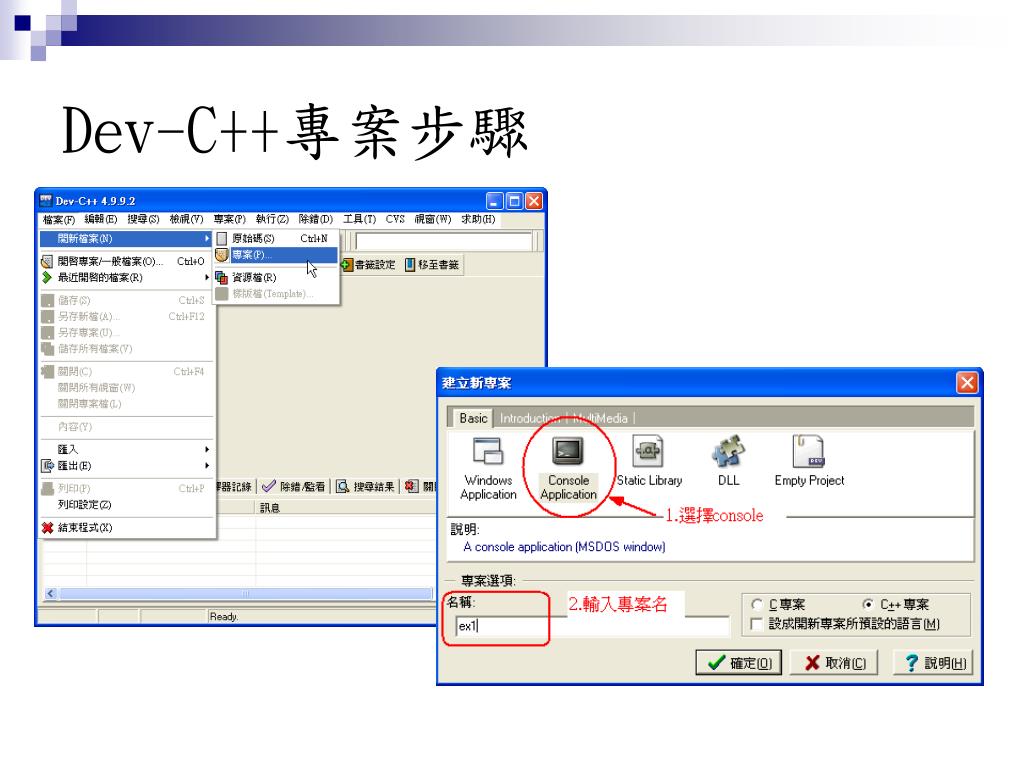
Task: Click 列印設定(Z) menu entry
Action: [125, 505]
